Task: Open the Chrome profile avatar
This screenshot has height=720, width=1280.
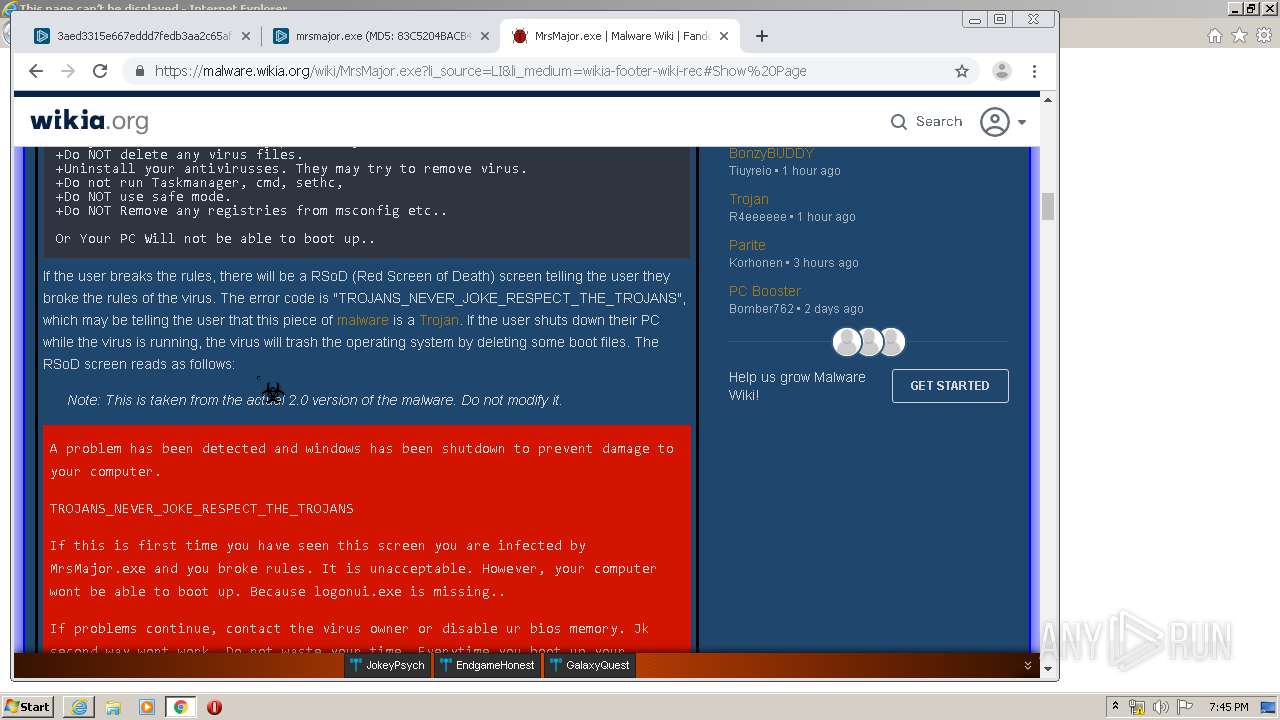Action: pos(1002,71)
